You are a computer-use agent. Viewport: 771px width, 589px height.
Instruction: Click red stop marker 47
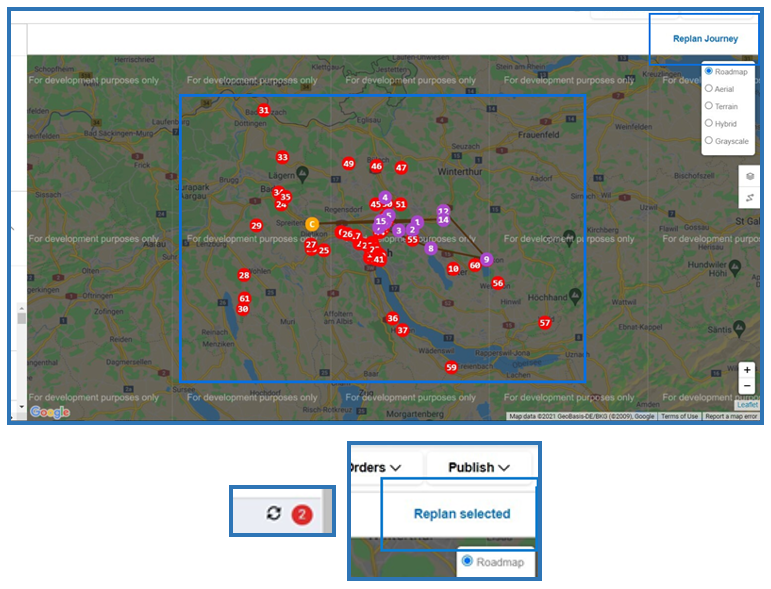point(401,168)
